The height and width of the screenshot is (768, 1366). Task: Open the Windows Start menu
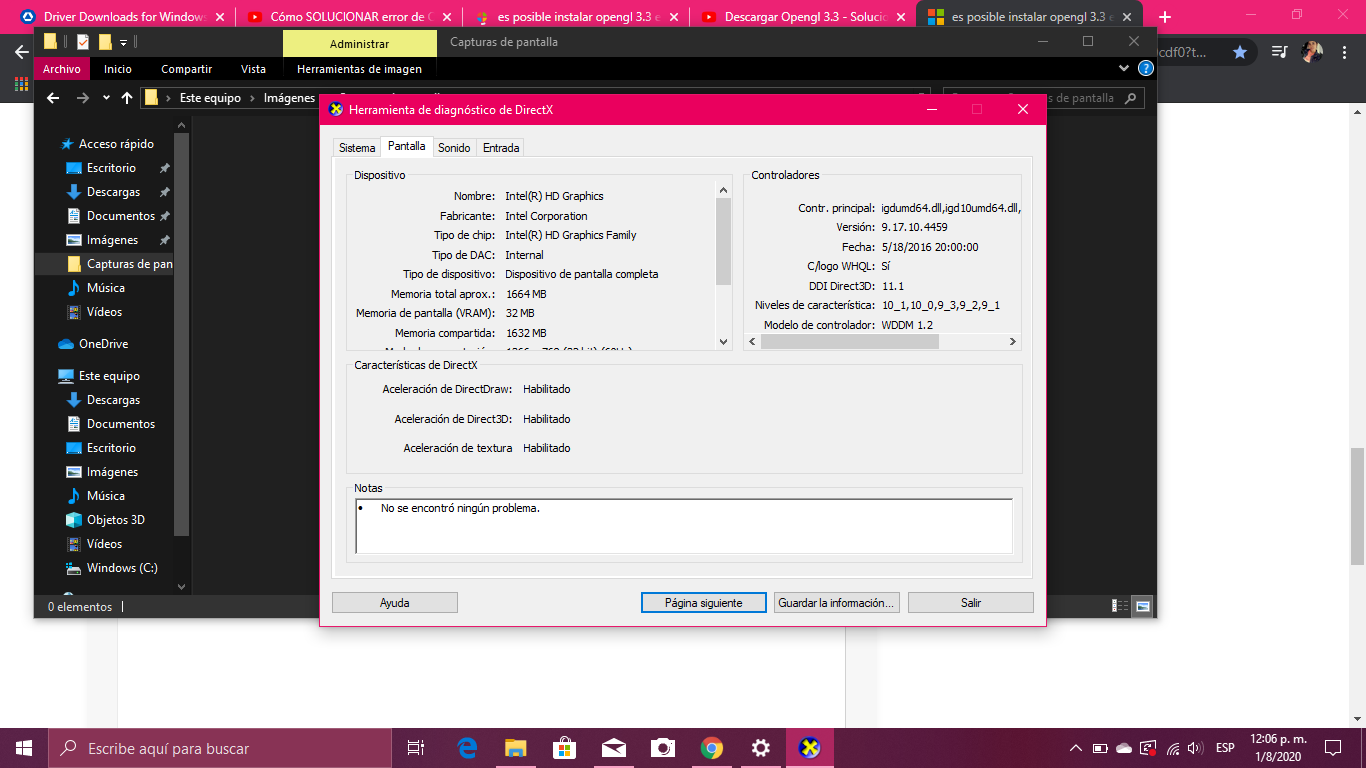24,748
